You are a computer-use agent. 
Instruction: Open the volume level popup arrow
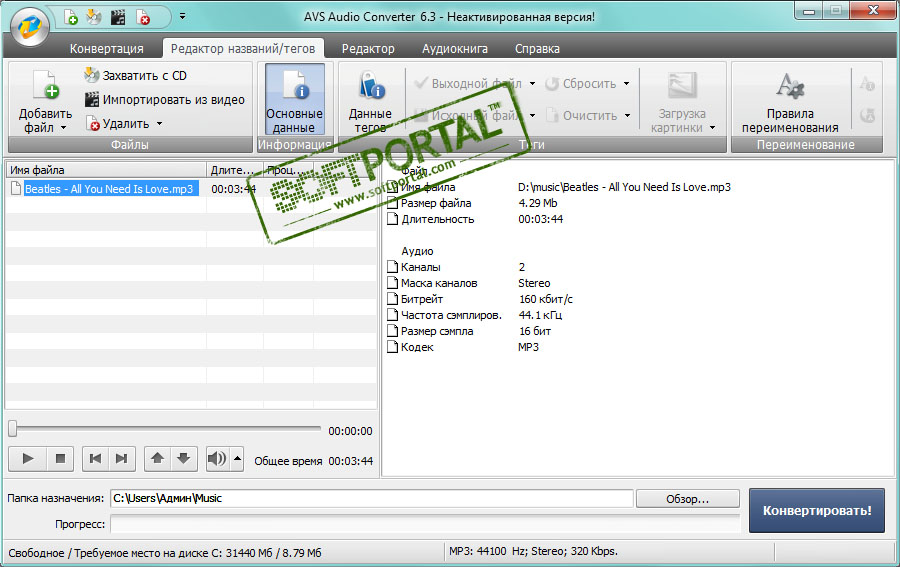237,459
